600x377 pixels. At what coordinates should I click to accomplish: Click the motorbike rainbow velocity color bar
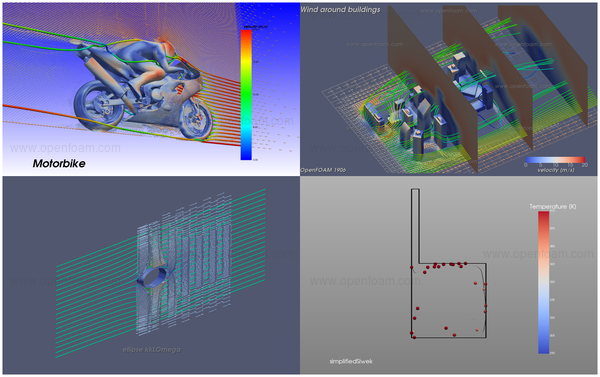click(246, 95)
